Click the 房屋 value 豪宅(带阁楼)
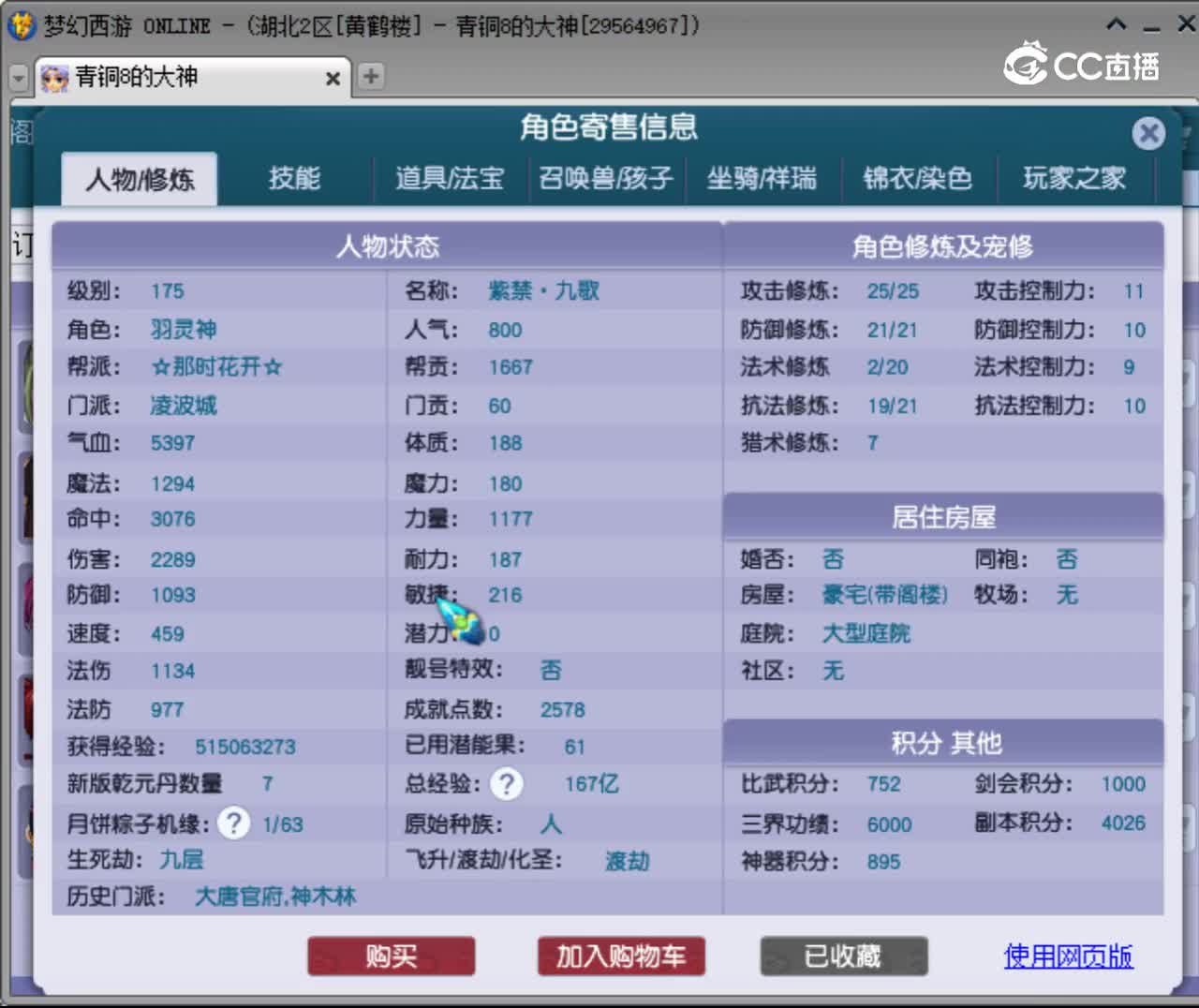Screen dimensions: 1199x1008 [x=885, y=595]
